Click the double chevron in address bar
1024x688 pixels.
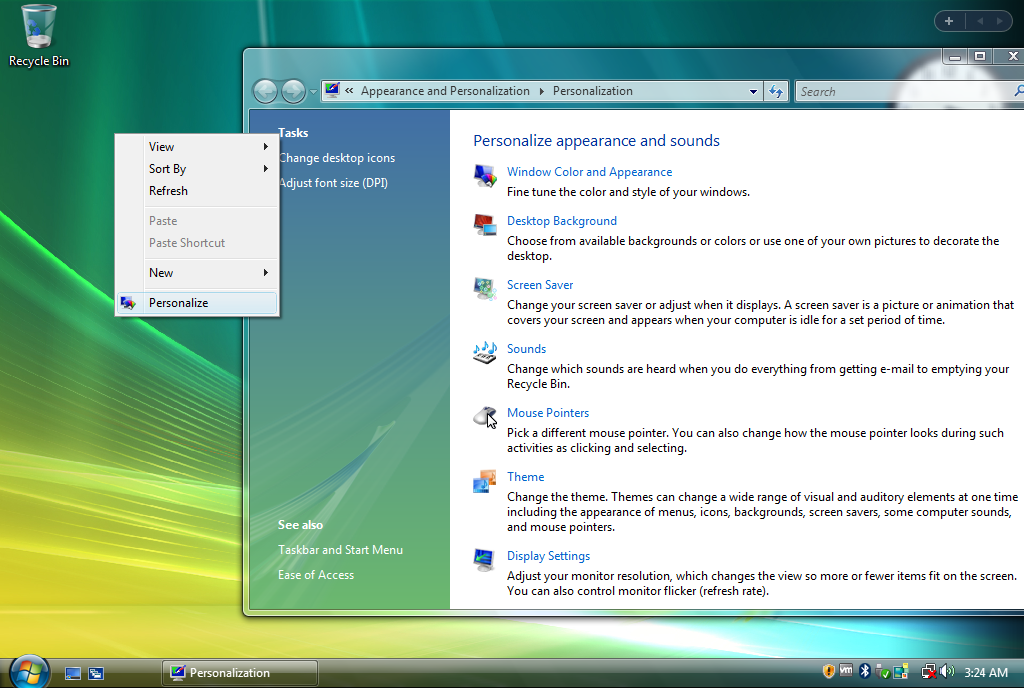click(x=349, y=91)
